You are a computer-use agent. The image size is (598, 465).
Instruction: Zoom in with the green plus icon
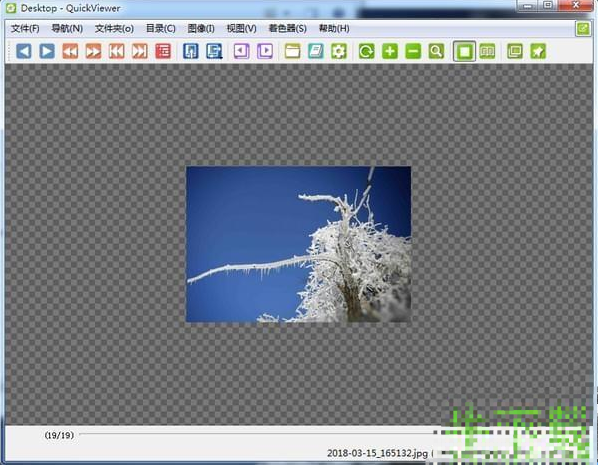click(x=390, y=51)
